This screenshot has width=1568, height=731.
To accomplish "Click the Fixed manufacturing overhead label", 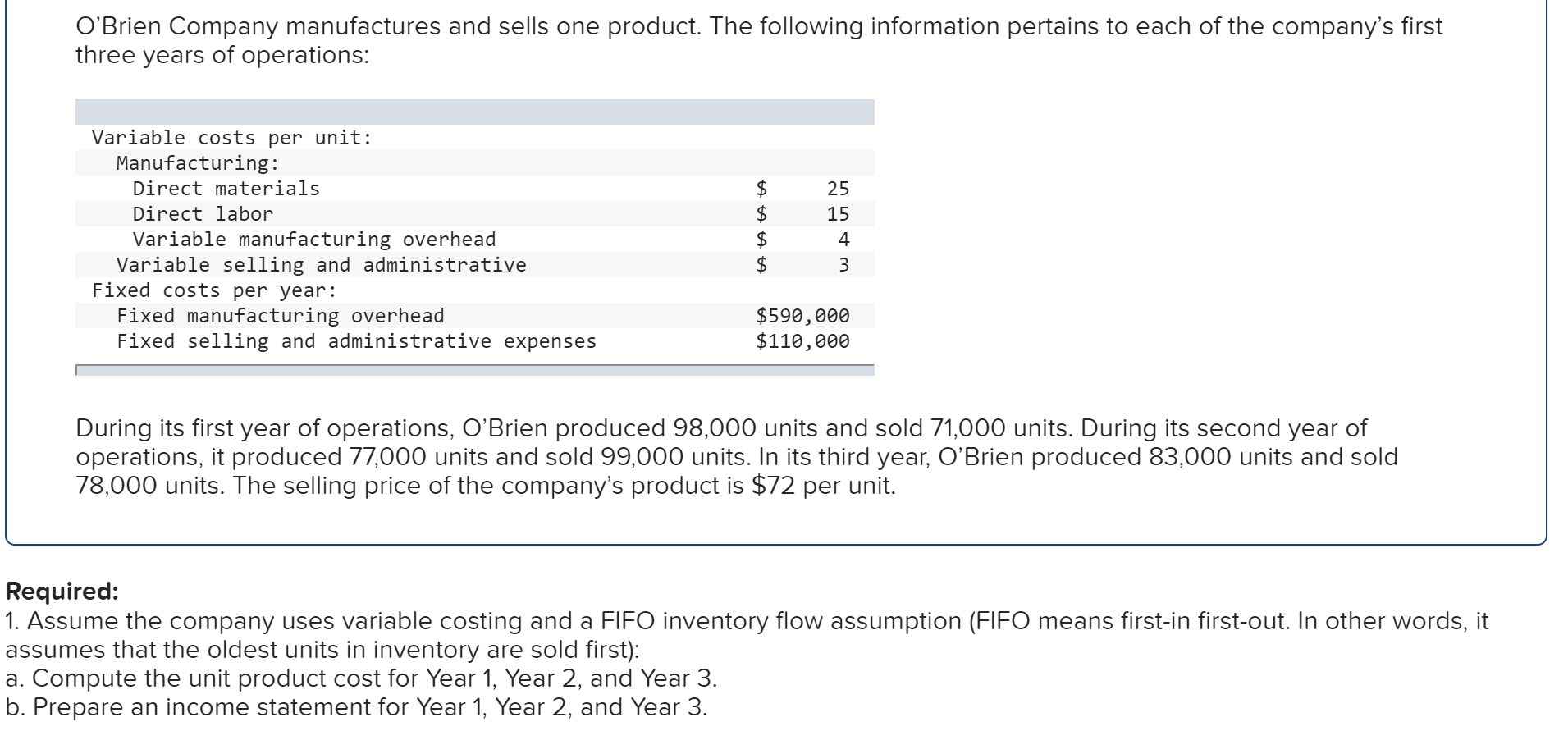I will [280, 316].
